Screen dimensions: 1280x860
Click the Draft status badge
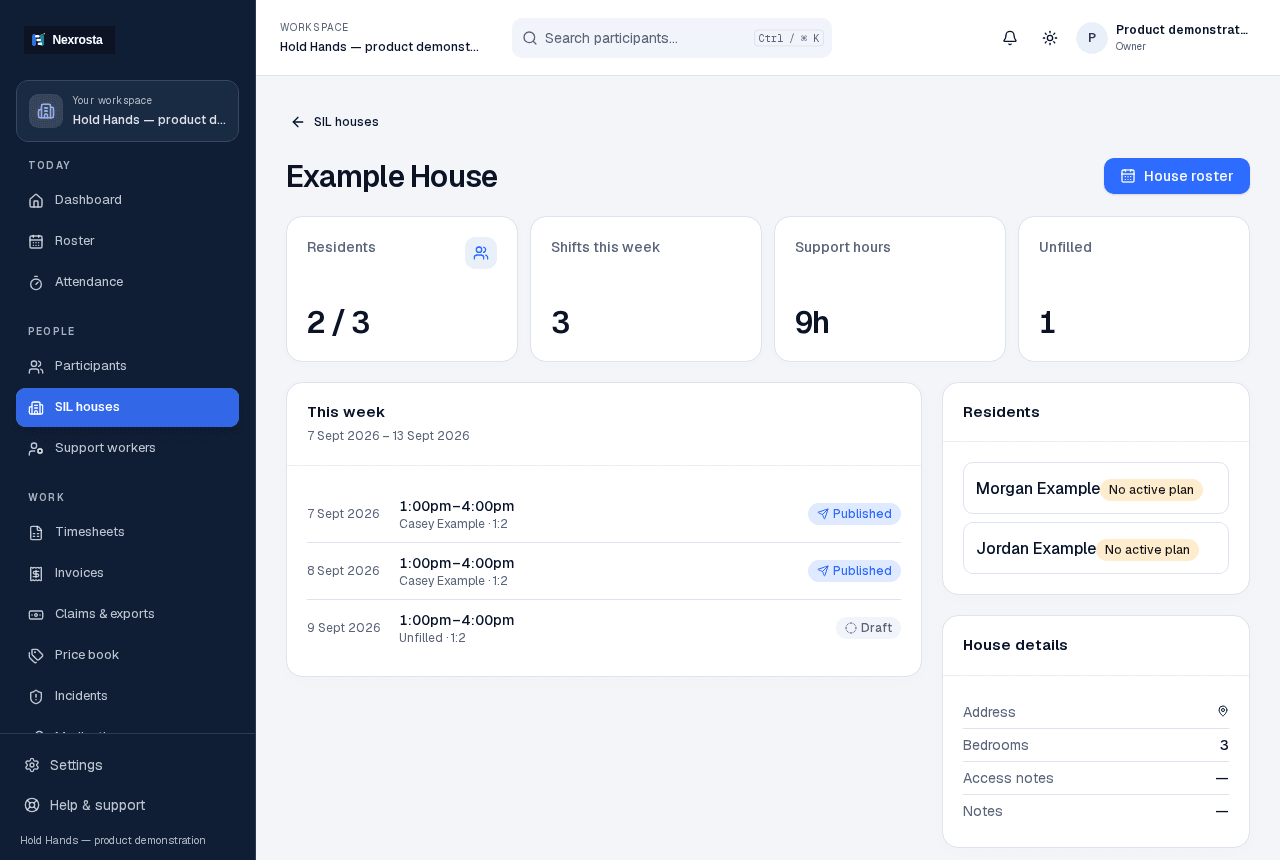coord(868,628)
